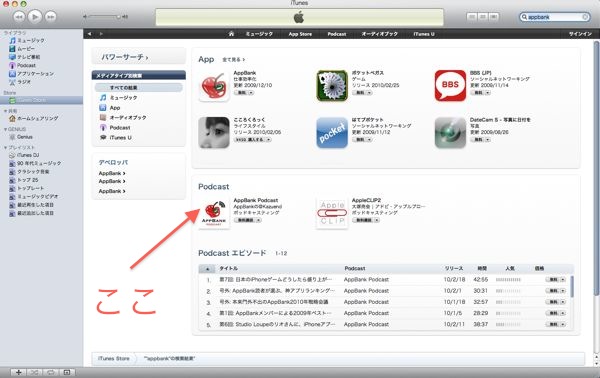The height and width of the screenshot is (378, 600).
Task: Open dropdown arrow beside こころくろっく buy button
Action: (x=269, y=140)
